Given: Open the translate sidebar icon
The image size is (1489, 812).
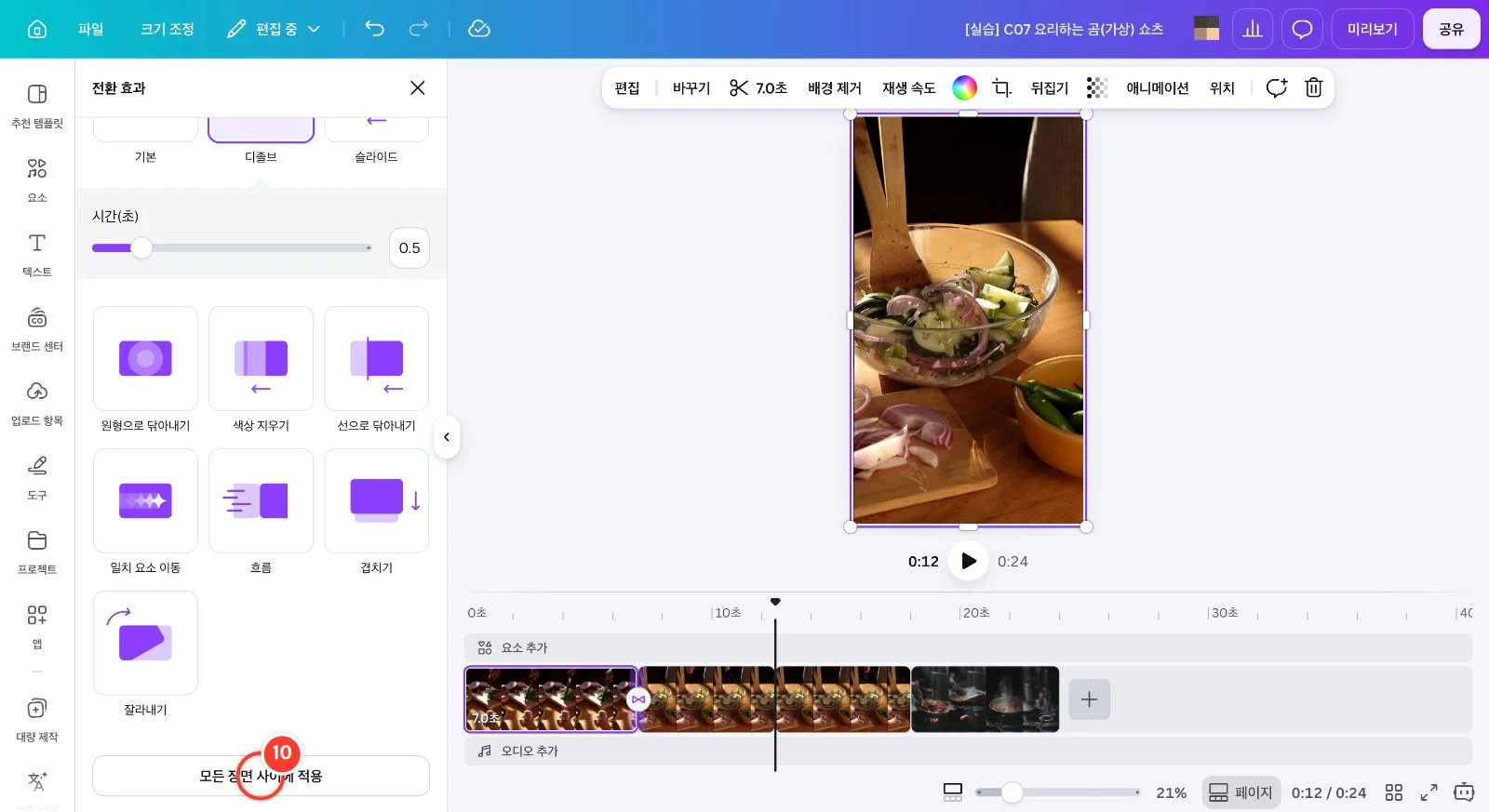Looking at the screenshot, I should (37, 782).
